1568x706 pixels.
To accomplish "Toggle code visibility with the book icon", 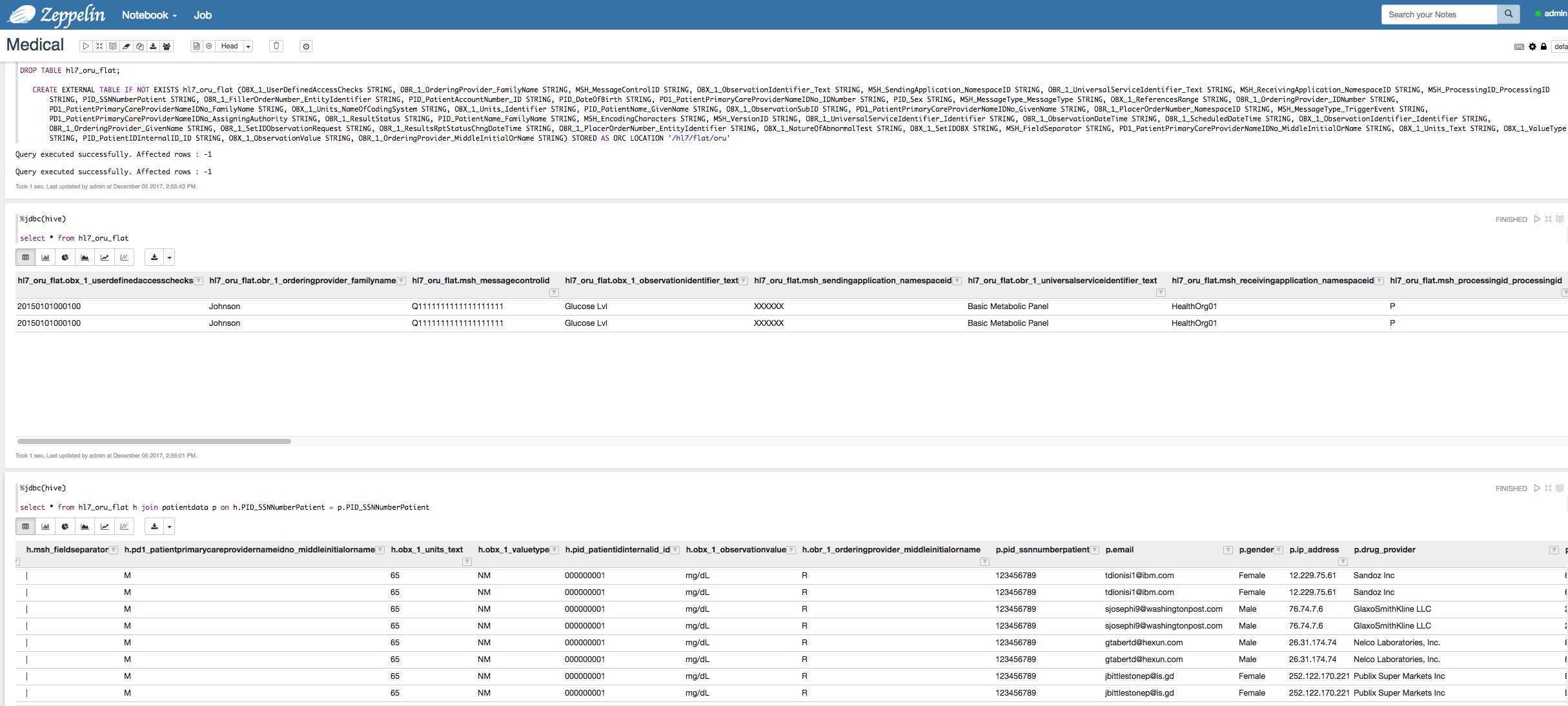I will pyautogui.click(x=112, y=46).
